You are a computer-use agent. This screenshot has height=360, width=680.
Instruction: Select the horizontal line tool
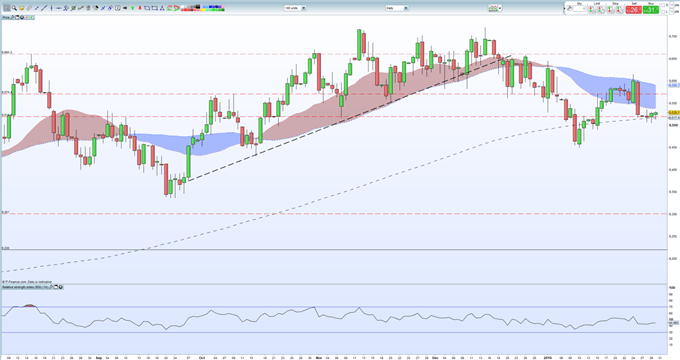(x=59, y=8)
